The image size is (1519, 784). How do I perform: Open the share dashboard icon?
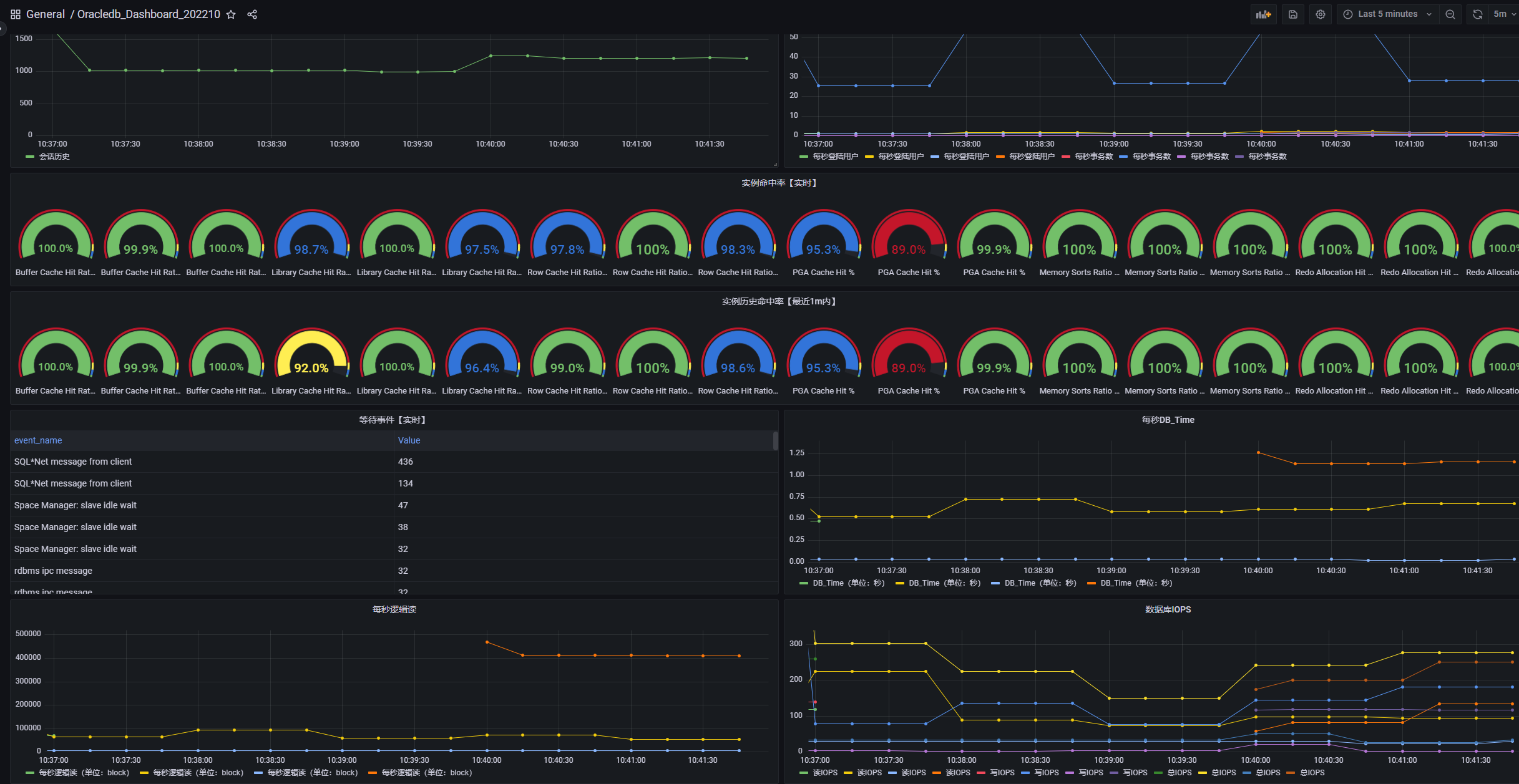tap(252, 14)
